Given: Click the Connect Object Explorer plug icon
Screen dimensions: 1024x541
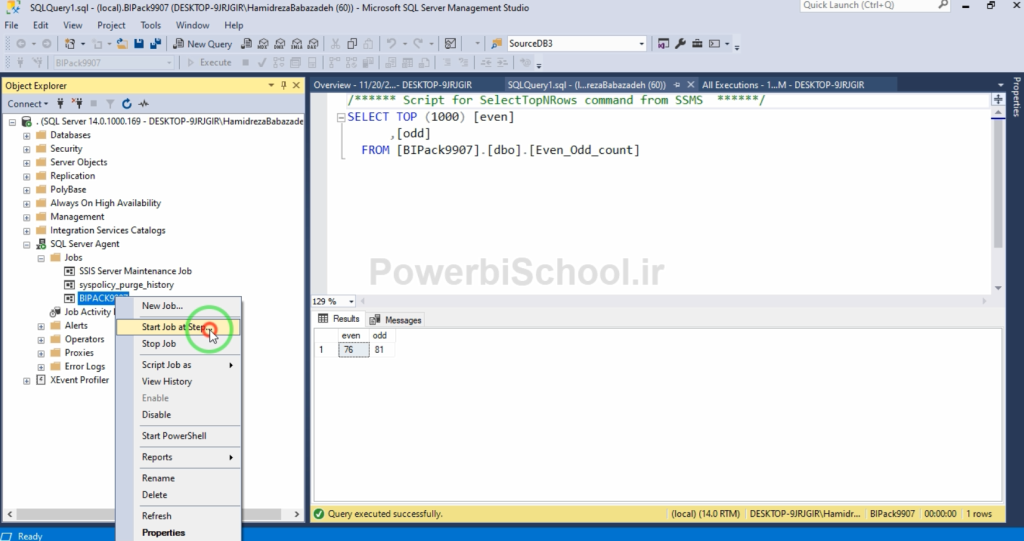Looking at the screenshot, I should (62, 103).
